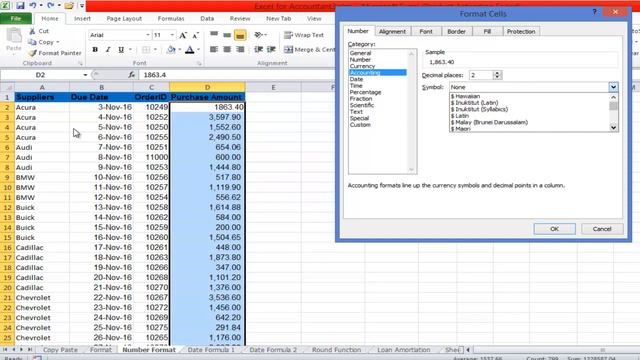Viewport: 640px width, 360px height.
Task: Click Cancel in Format Cells dialog
Action: 602,229
